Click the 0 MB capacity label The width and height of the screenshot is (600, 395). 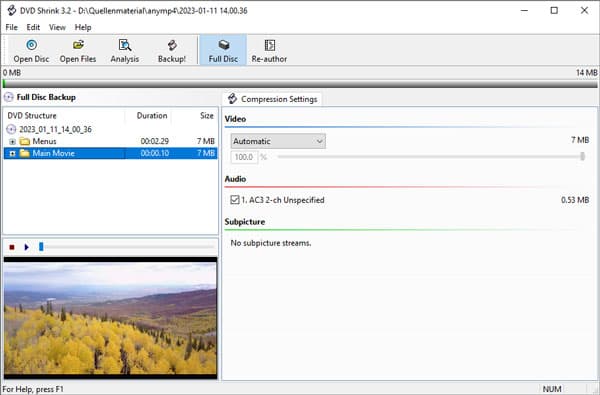tap(12, 72)
